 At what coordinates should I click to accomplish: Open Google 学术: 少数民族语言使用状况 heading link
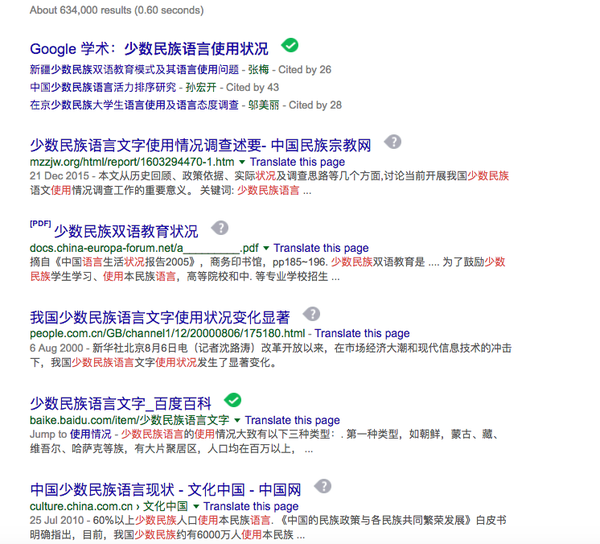click(x=149, y=49)
